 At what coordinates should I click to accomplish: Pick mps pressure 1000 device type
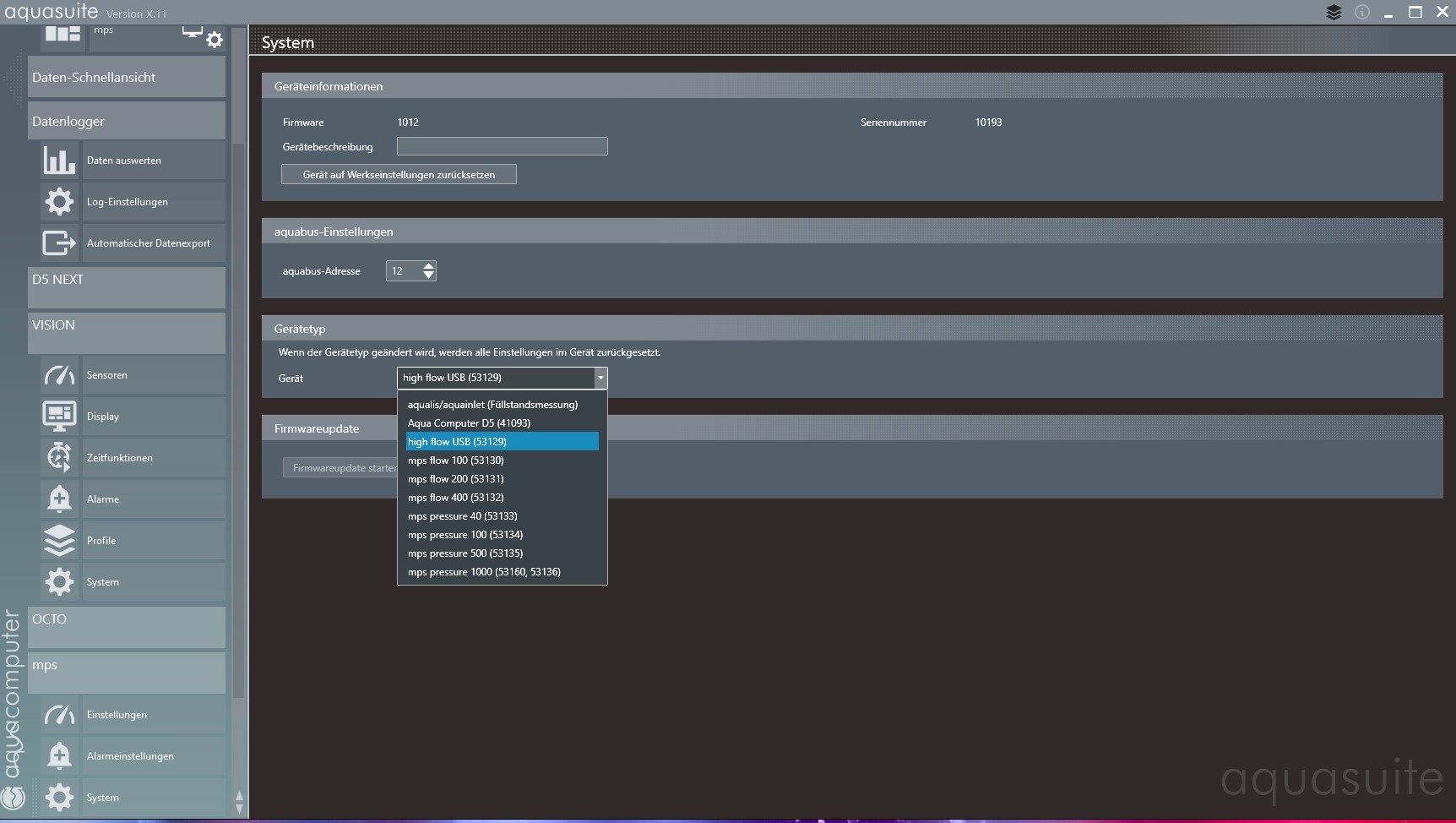484,572
